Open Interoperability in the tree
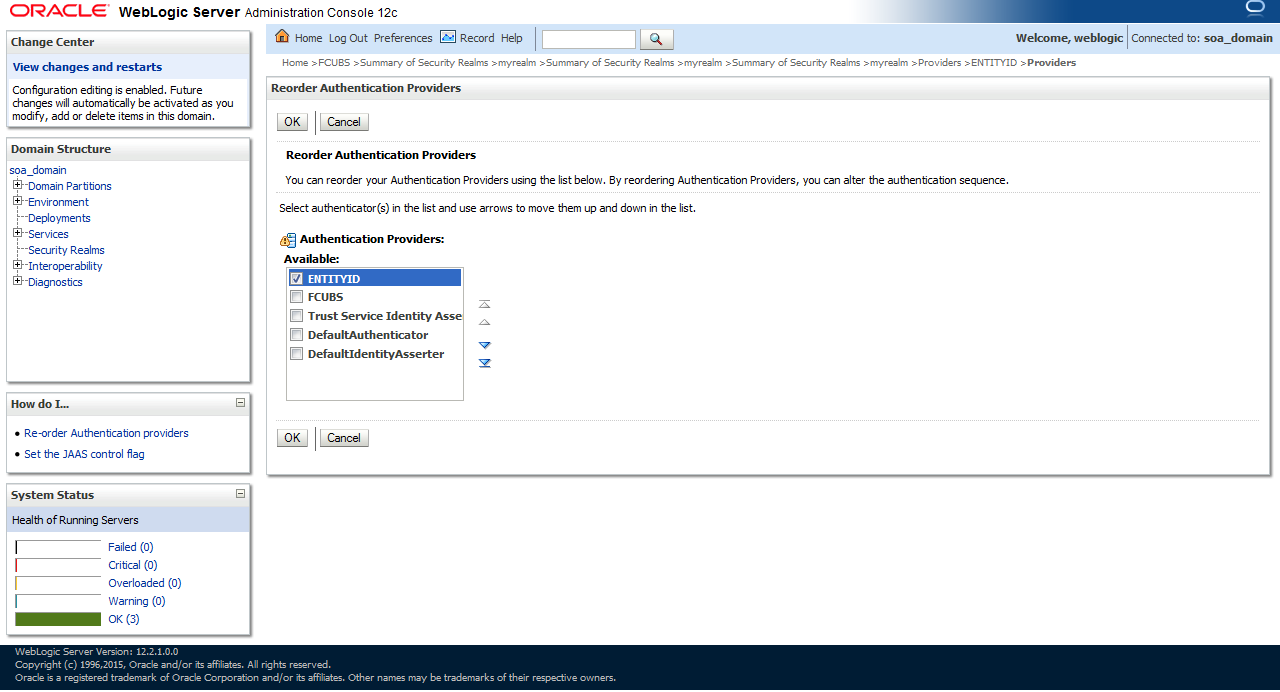Screen dimensions: 1280x692 (x=65, y=266)
